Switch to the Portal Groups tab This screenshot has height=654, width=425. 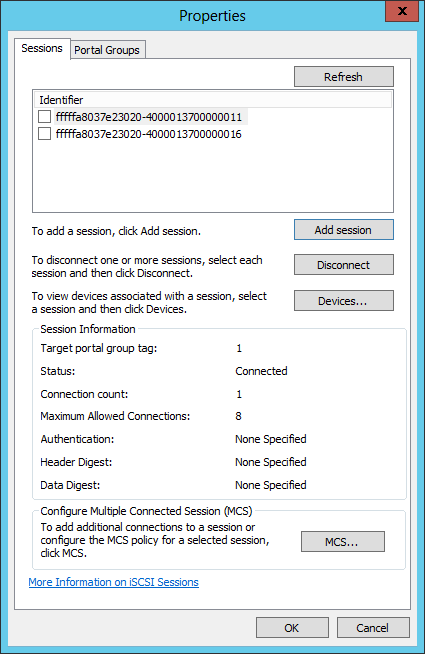[x=107, y=50]
